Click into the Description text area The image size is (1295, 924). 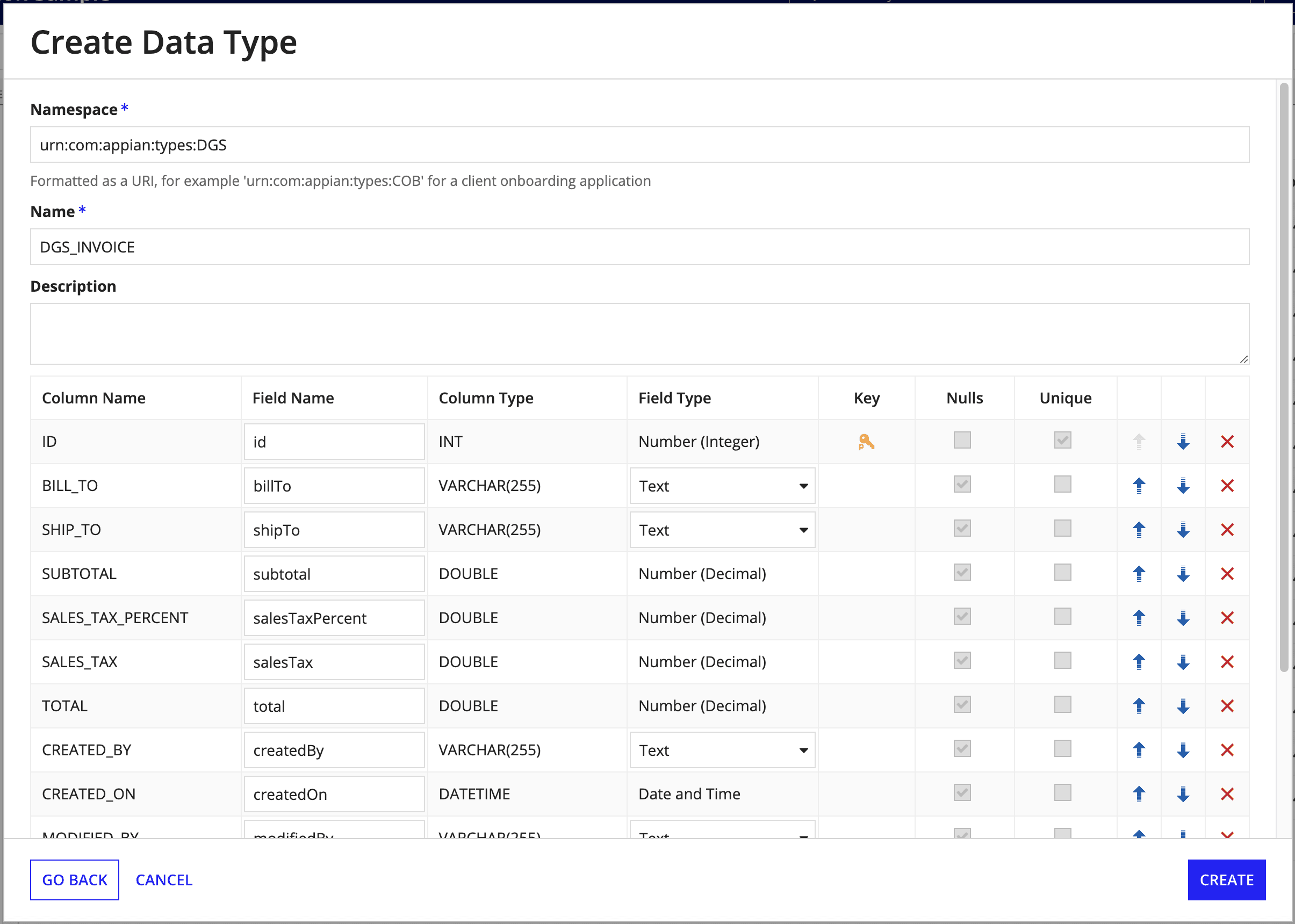pyautogui.click(x=639, y=334)
